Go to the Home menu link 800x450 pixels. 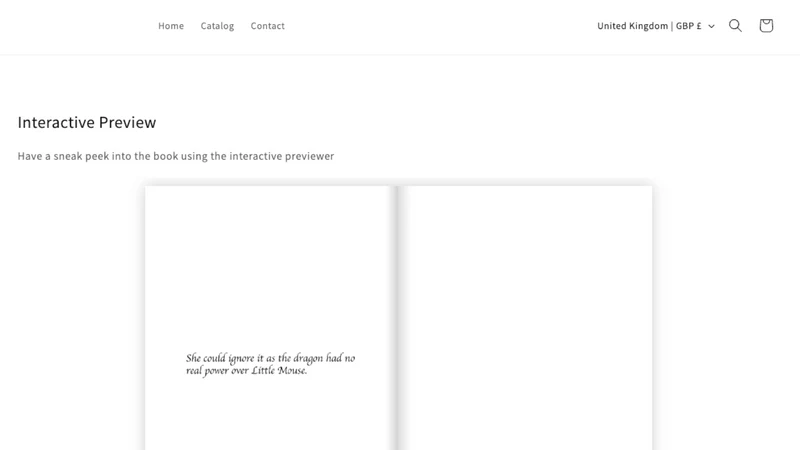tap(171, 26)
